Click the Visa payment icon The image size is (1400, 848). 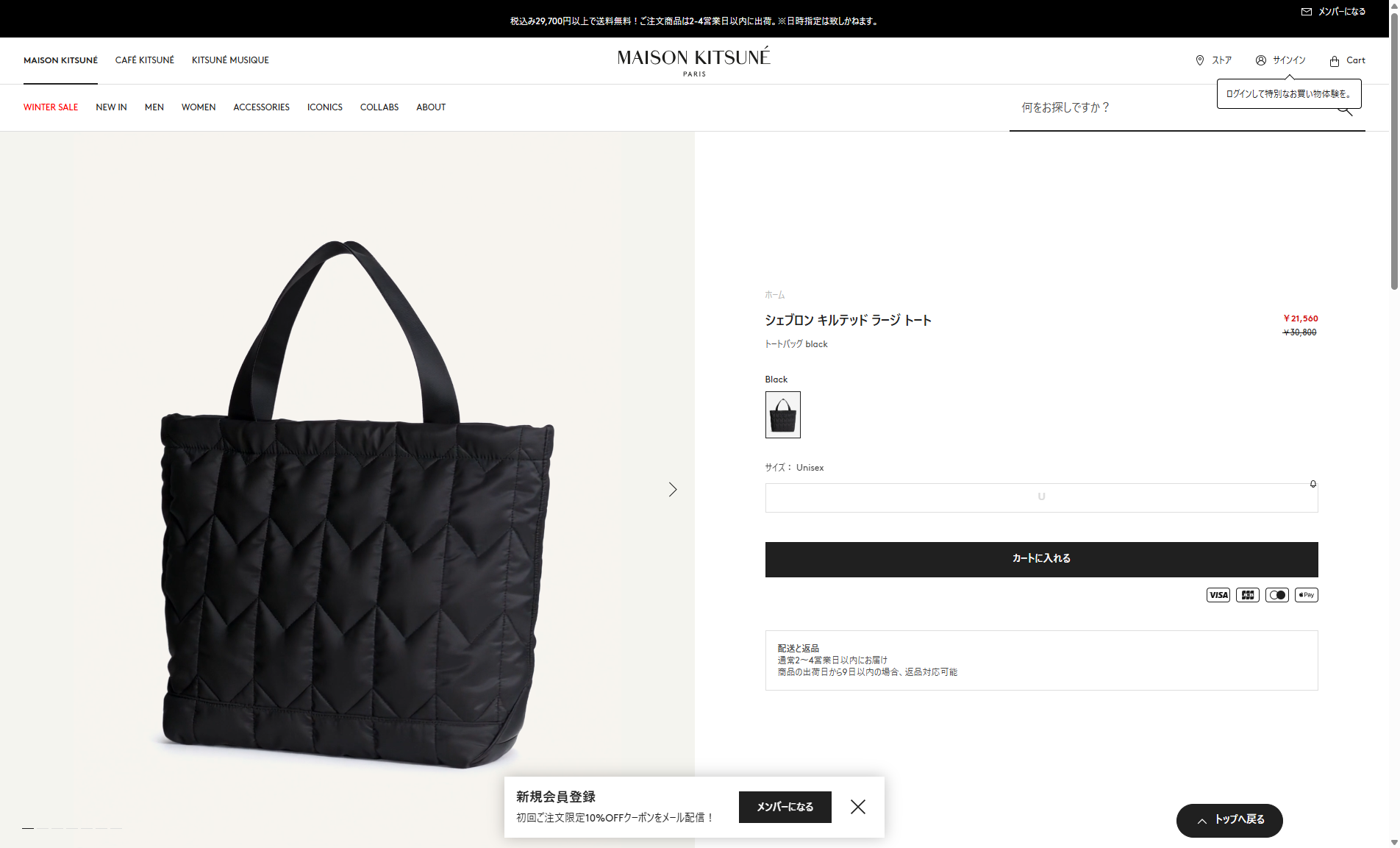[x=1218, y=595]
